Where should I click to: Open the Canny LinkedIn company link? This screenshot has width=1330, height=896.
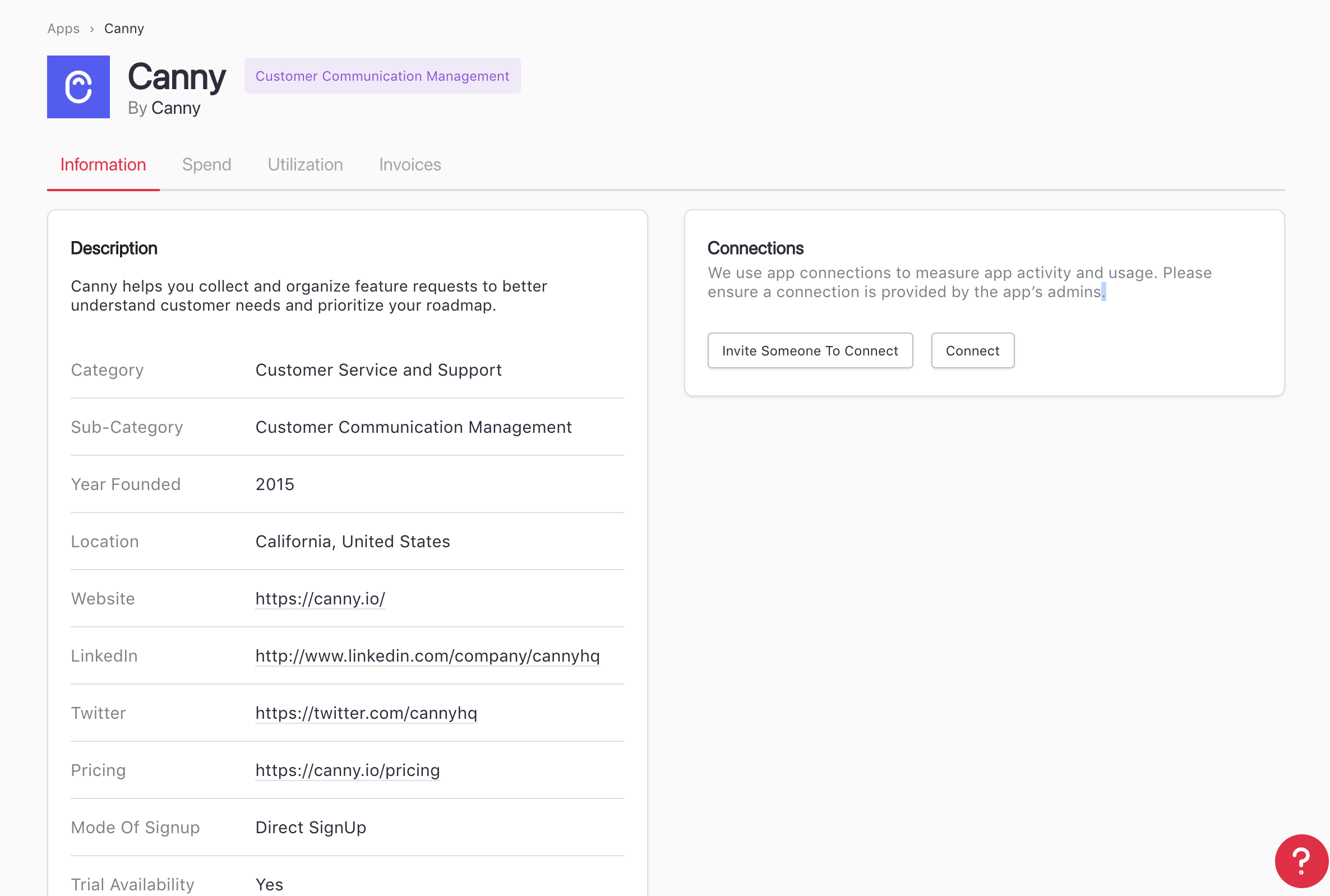427,655
